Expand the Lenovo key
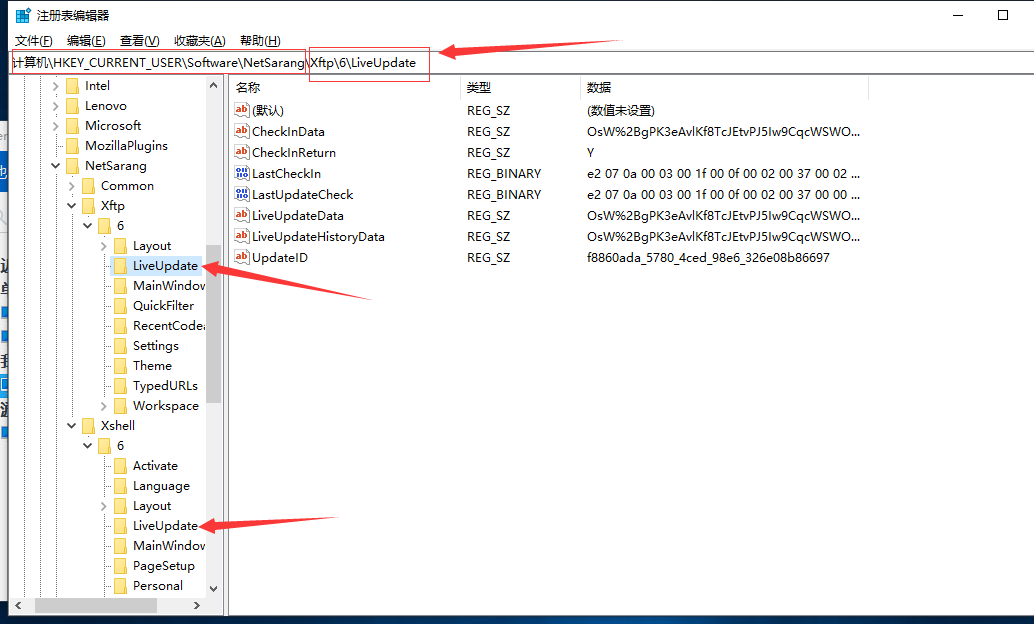 click(55, 106)
